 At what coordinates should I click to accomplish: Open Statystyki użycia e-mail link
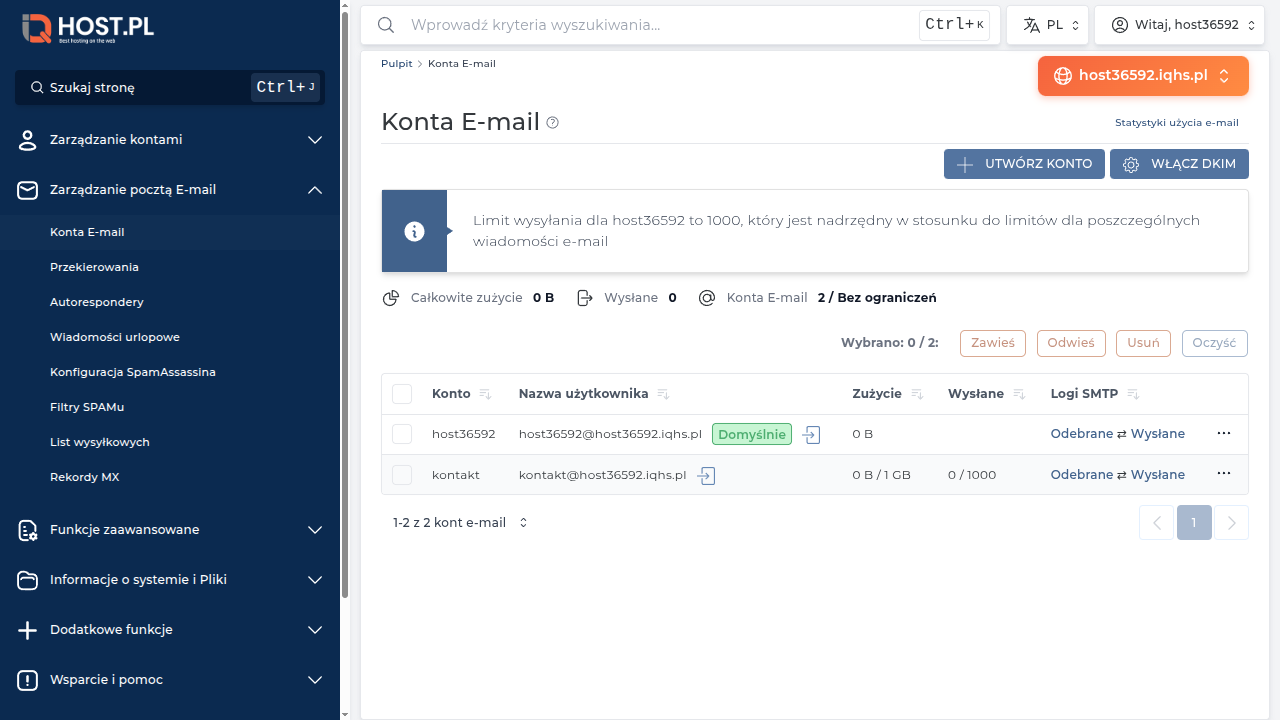pyautogui.click(x=1177, y=123)
